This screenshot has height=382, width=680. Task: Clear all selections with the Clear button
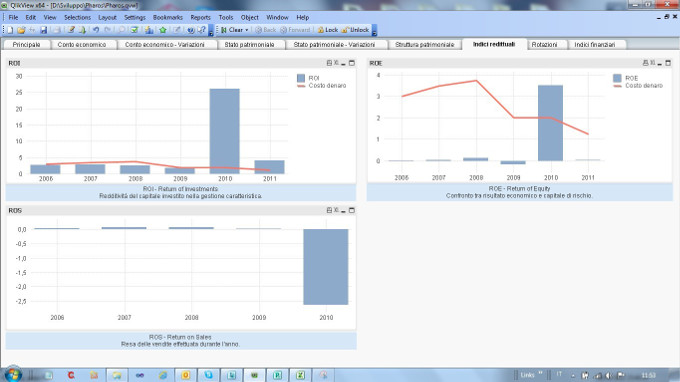pos(232,30)
